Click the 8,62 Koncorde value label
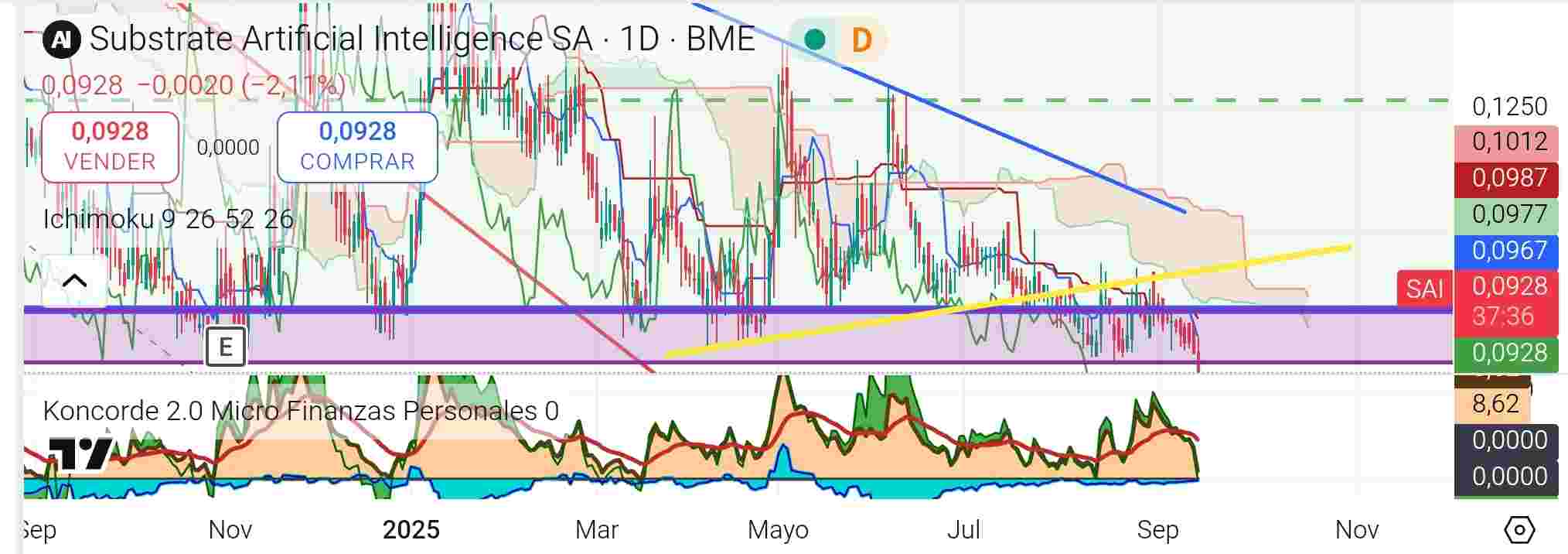This screenshot has width=1568, height=554. click(1494, 404)
